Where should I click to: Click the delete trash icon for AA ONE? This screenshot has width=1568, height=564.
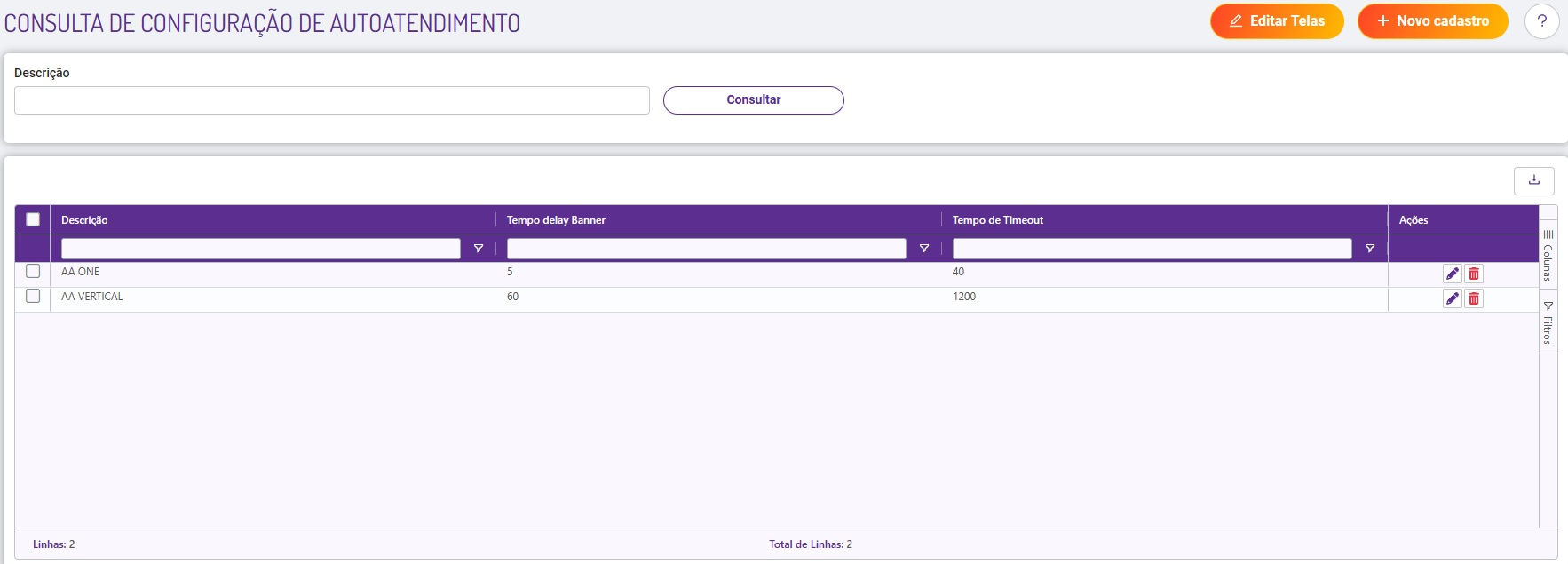point(1474,274)
